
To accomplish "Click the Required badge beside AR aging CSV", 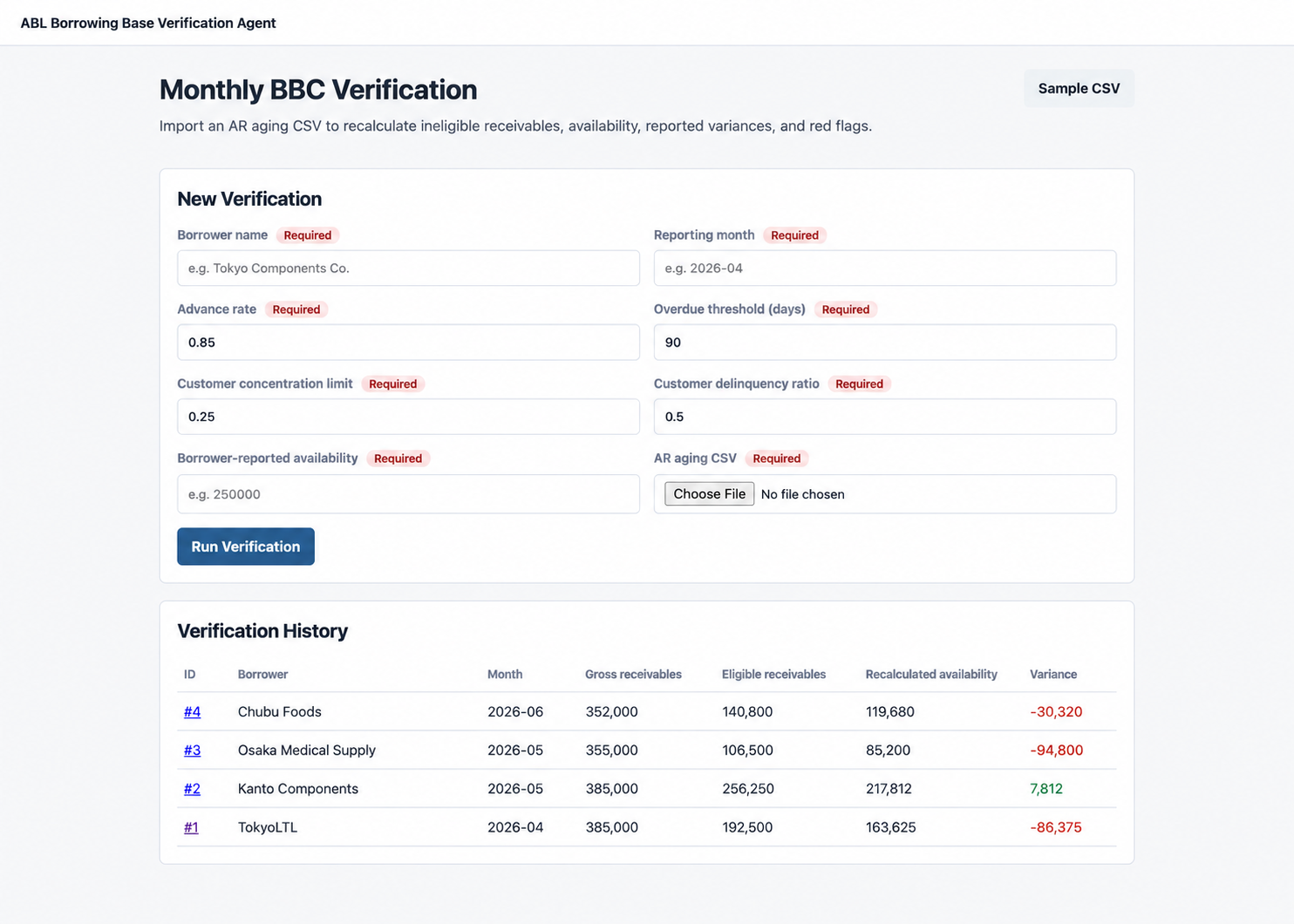I will click(x=777, y=459).
